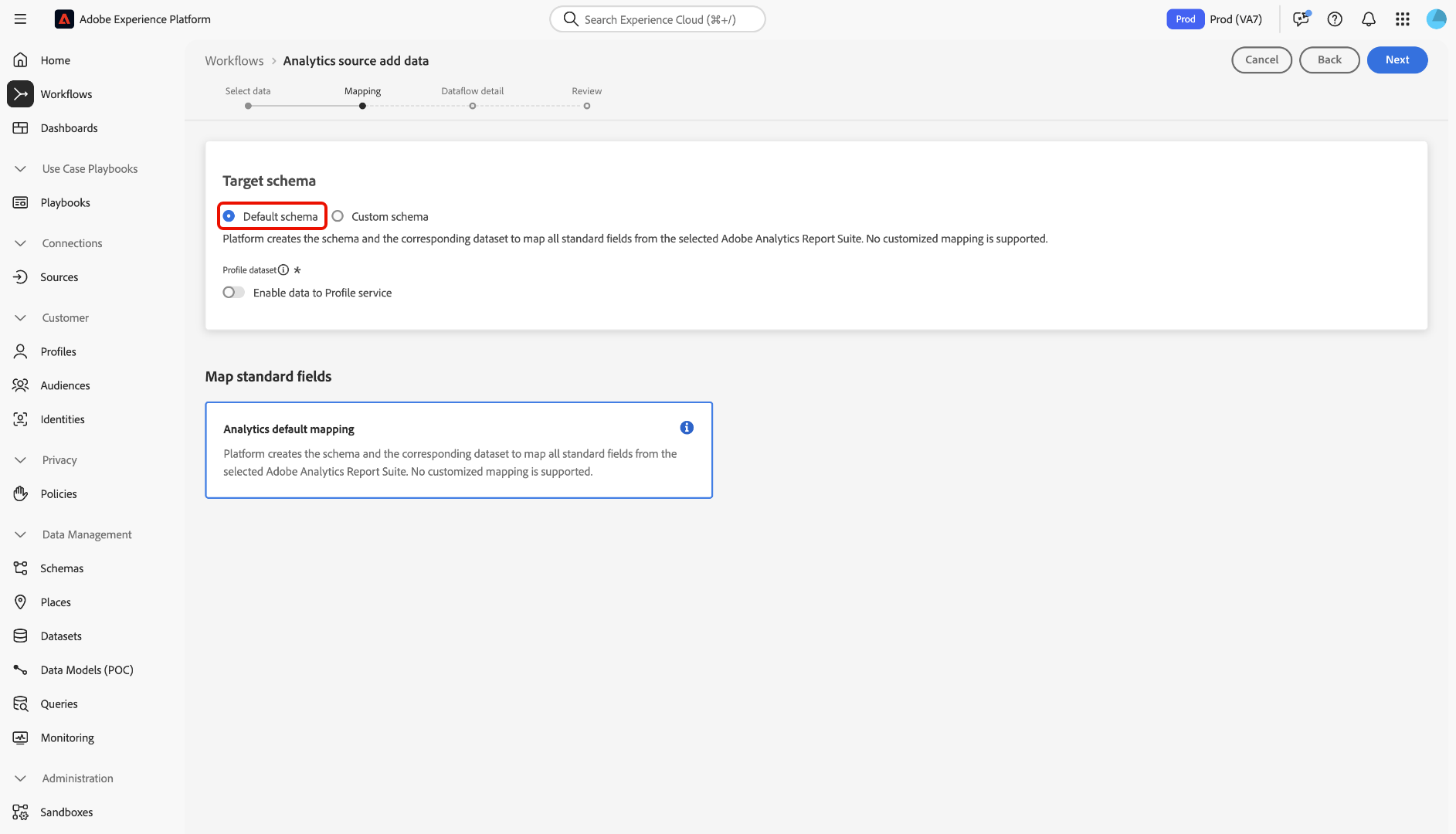Image resolution: width=1456 pixels, height=834 pixels.
Task: Open Schemas in the sidebar
Action: click(x=62, y=568)
